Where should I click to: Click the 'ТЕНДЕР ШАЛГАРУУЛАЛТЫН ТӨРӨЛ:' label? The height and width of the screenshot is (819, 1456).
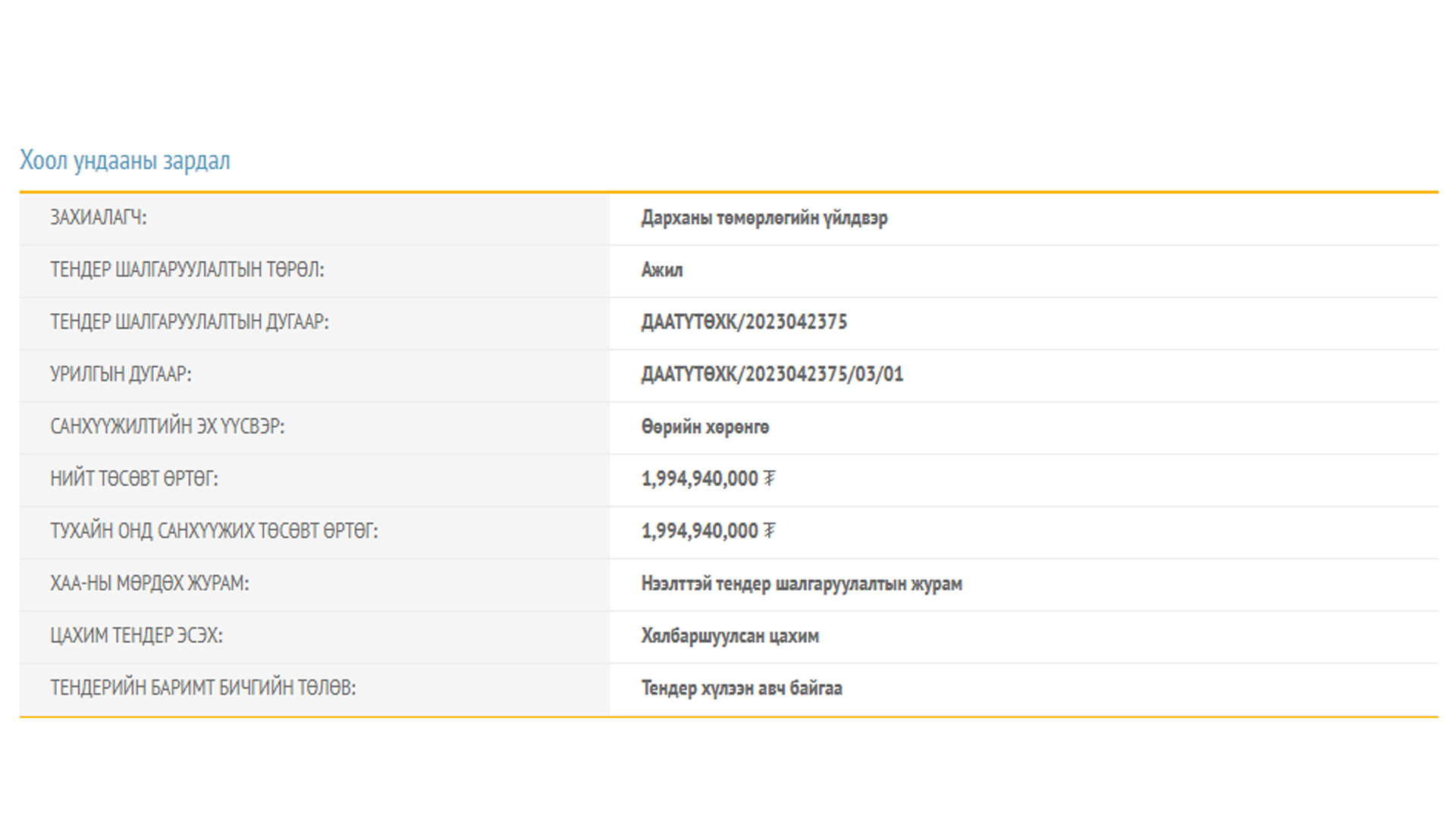[187, 270]
